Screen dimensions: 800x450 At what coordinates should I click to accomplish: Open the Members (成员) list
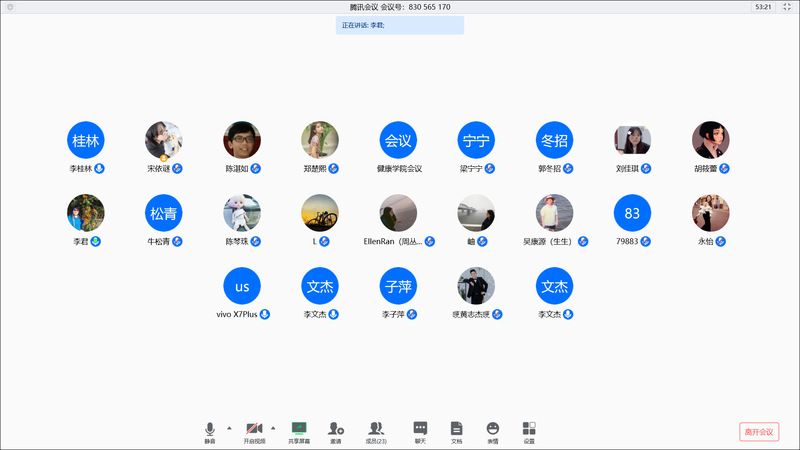(376, 431)
